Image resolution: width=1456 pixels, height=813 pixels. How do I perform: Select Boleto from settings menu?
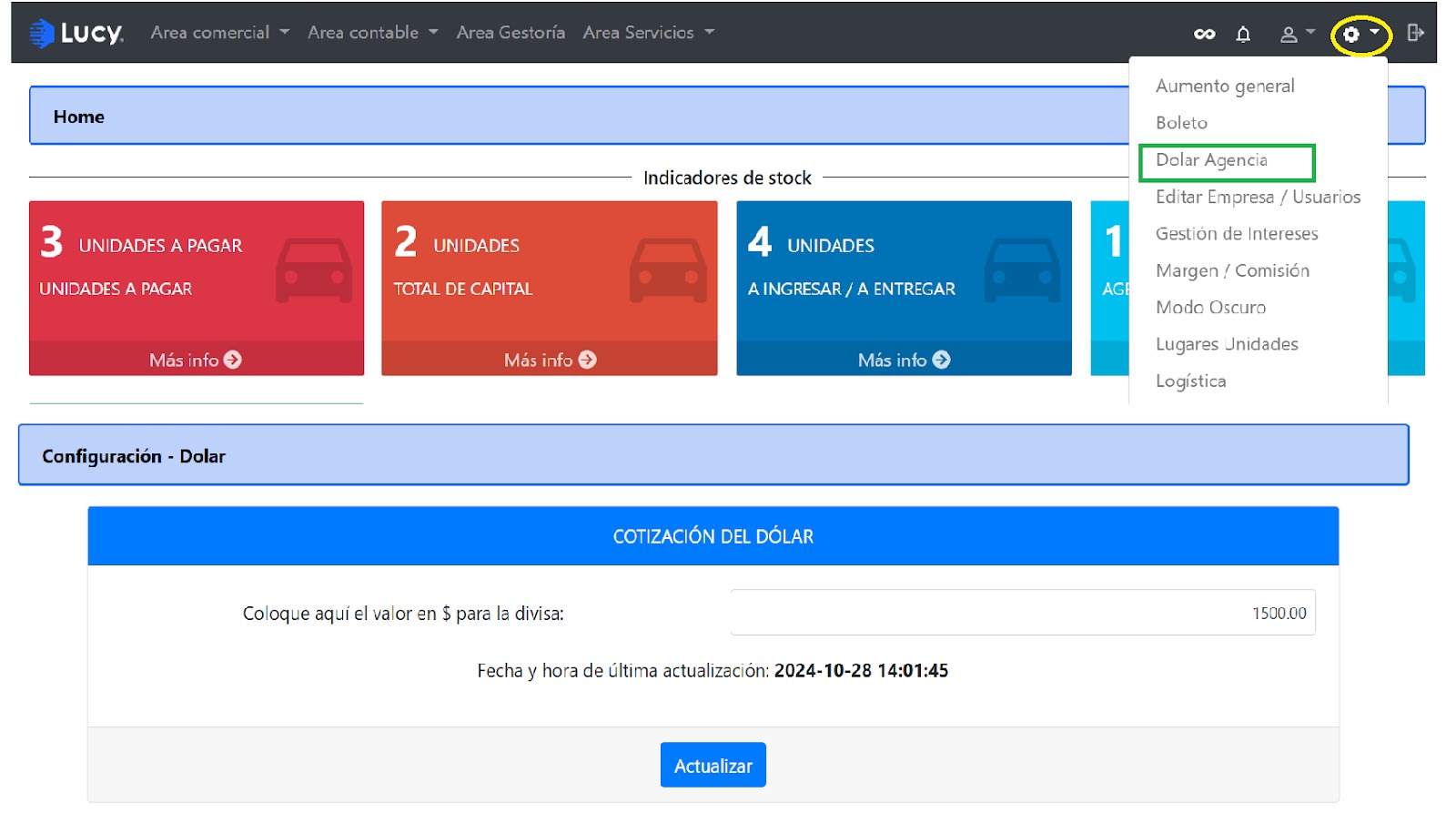click(1181, 123)
